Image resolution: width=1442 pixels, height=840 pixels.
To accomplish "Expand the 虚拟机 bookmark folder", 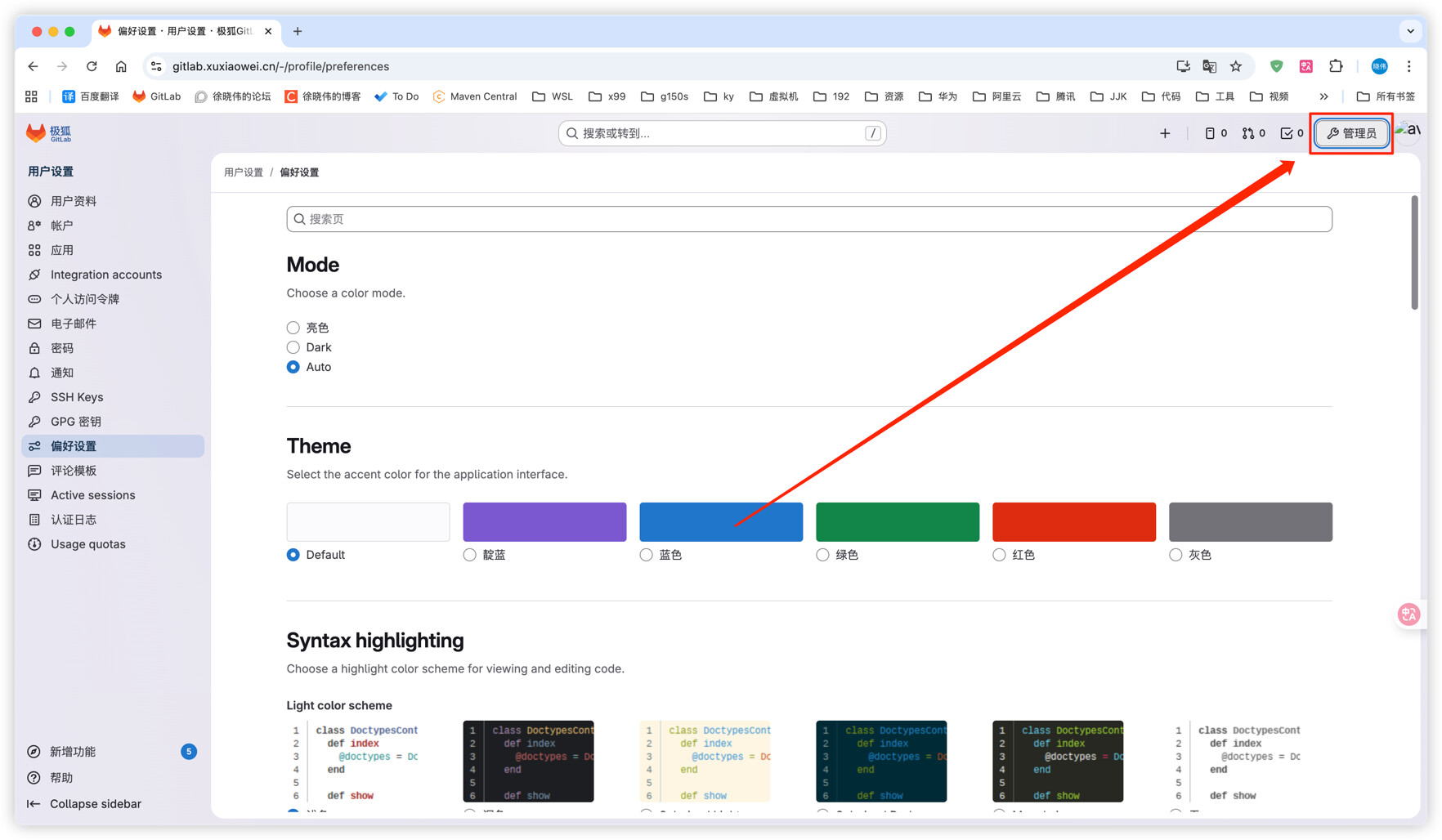I will (773, 96).
